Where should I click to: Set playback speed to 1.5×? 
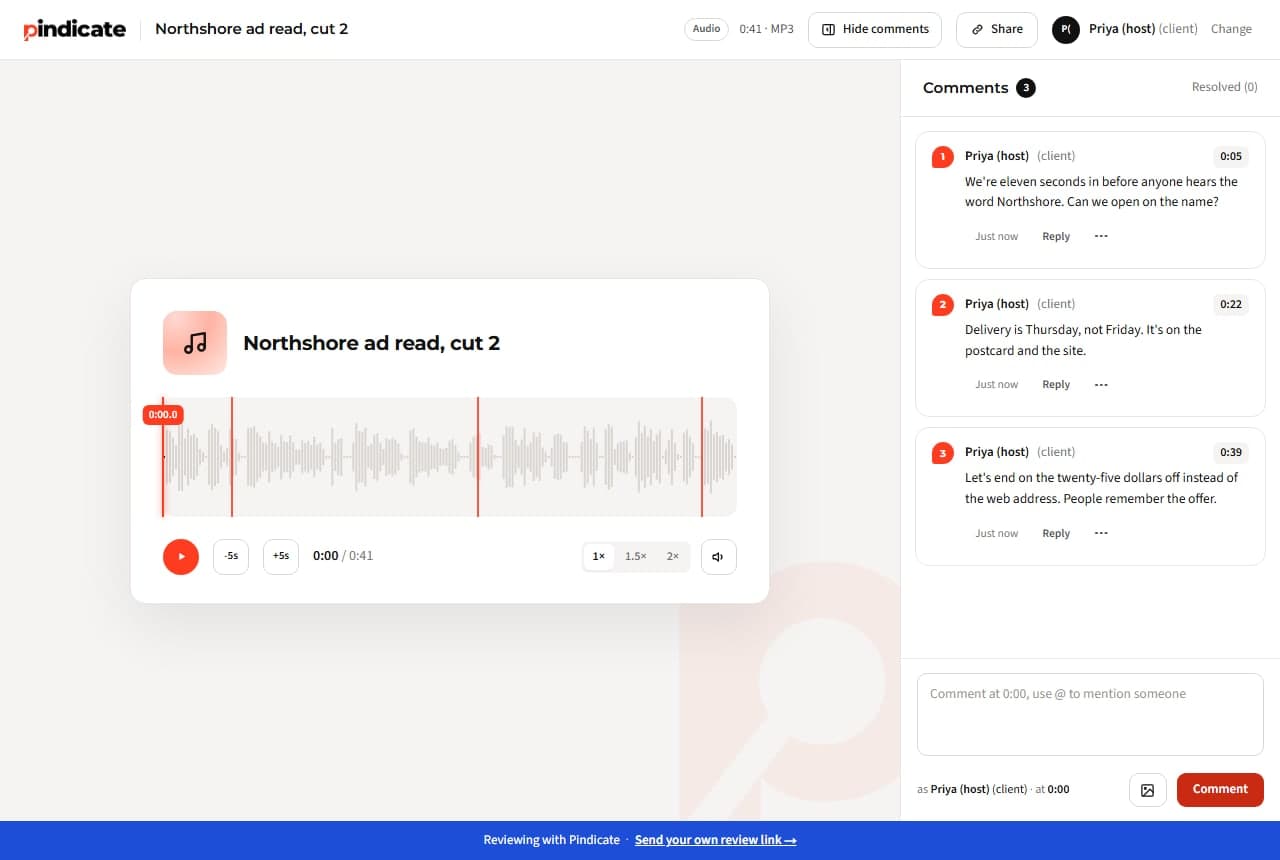click(636, 557)
